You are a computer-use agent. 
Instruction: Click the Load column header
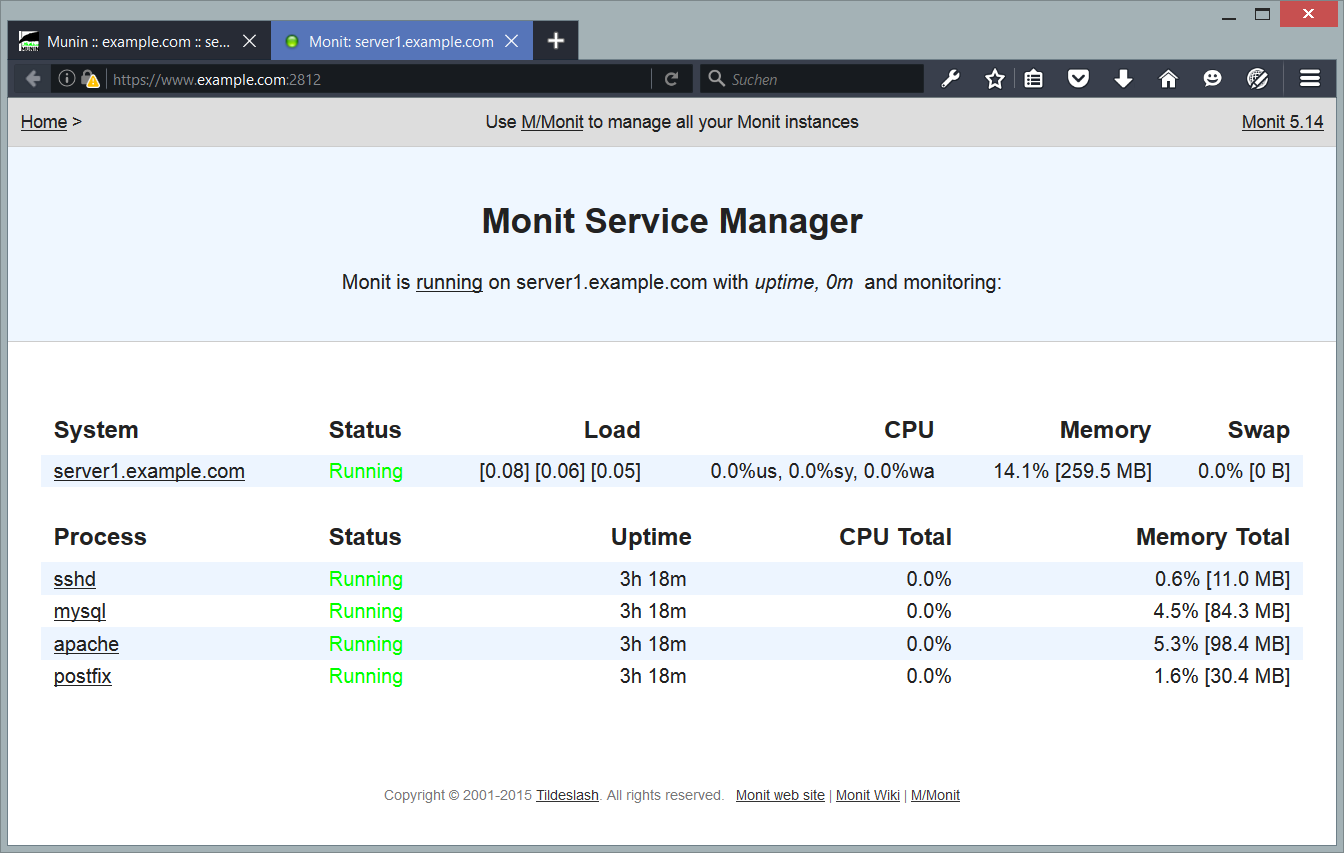point(612,430)
